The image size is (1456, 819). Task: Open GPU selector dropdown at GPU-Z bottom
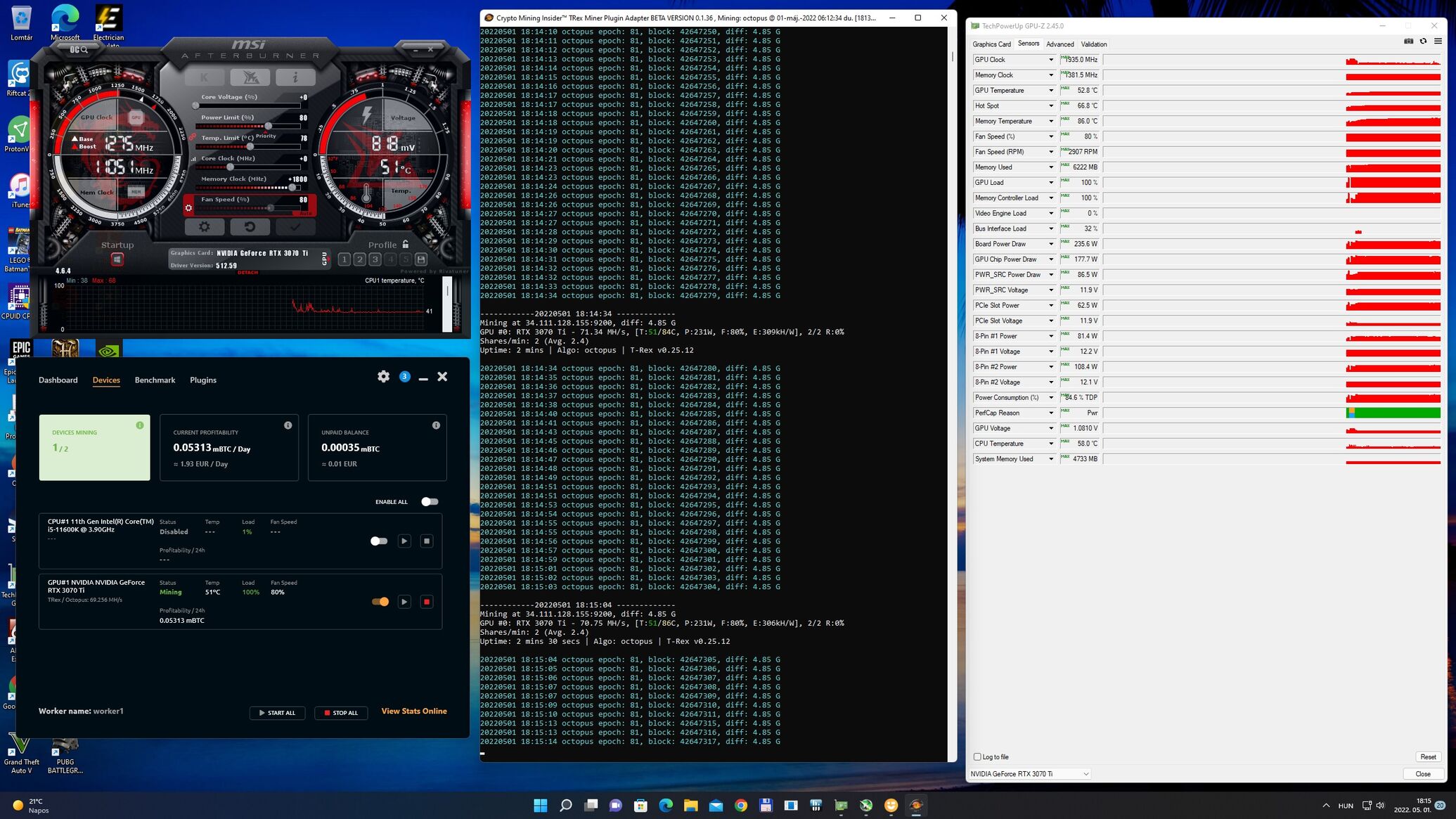[1085, 774]
